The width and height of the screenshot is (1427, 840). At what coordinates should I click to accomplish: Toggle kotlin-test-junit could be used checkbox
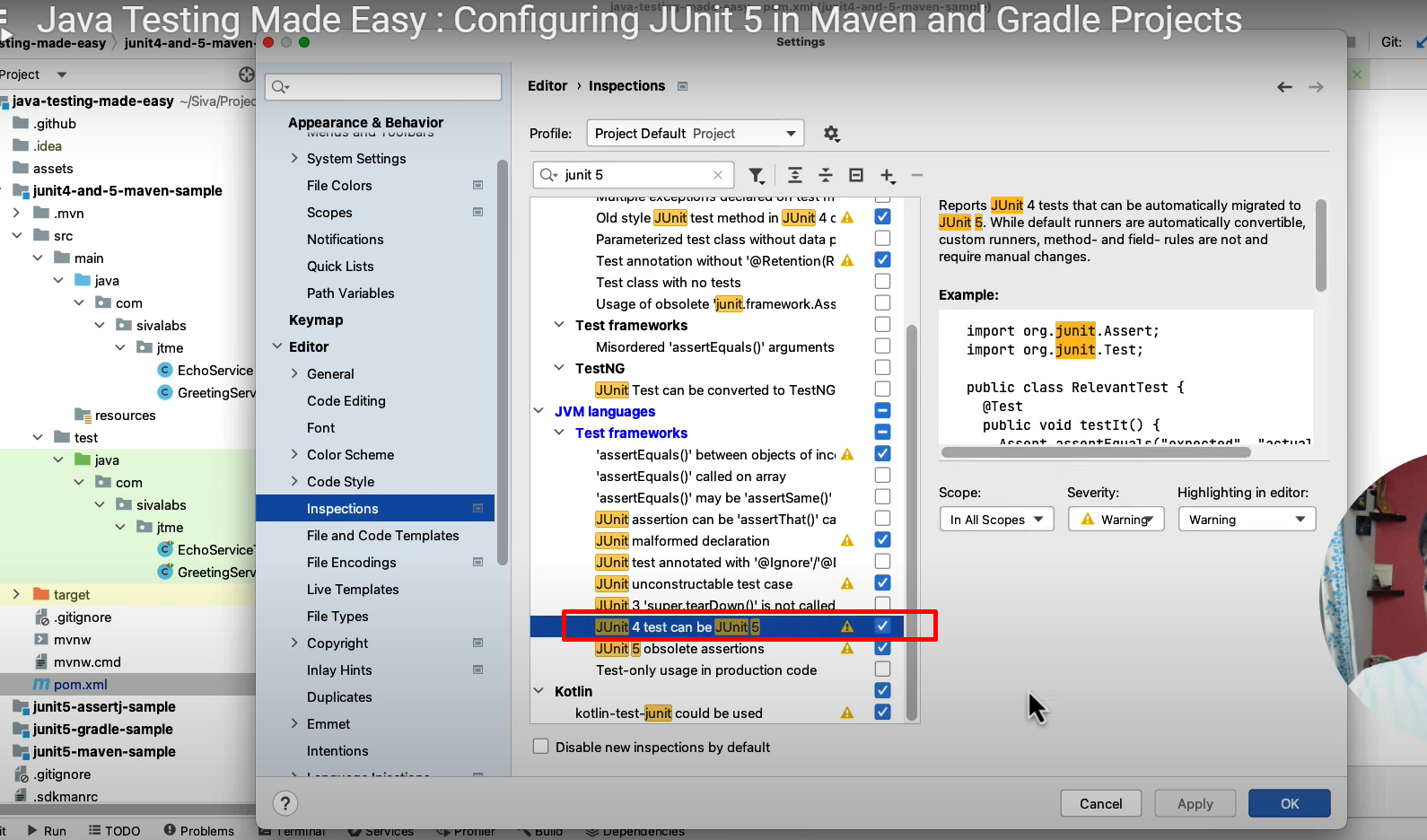882,713
